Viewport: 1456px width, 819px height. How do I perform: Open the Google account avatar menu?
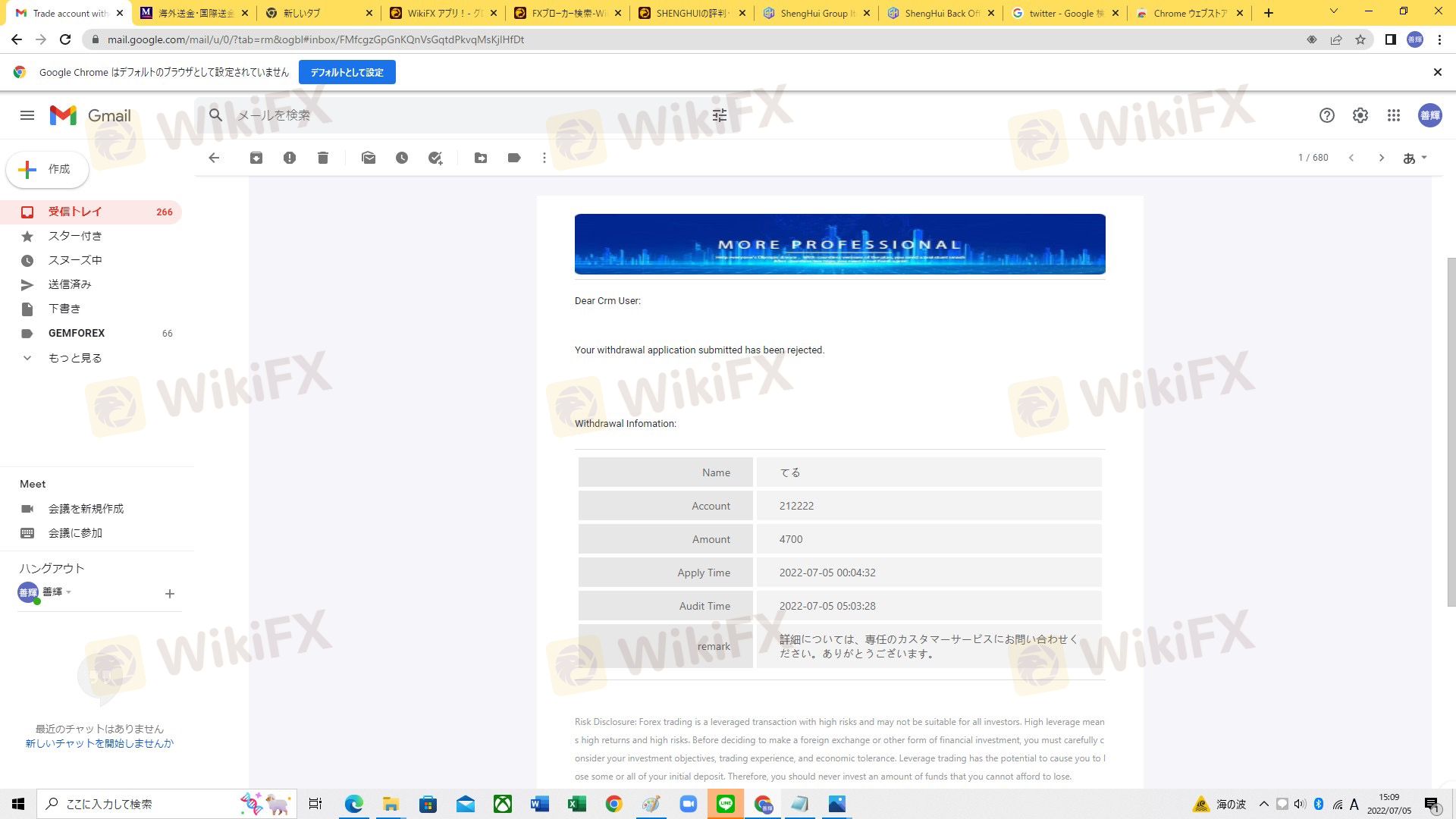tap(1430, 115)
